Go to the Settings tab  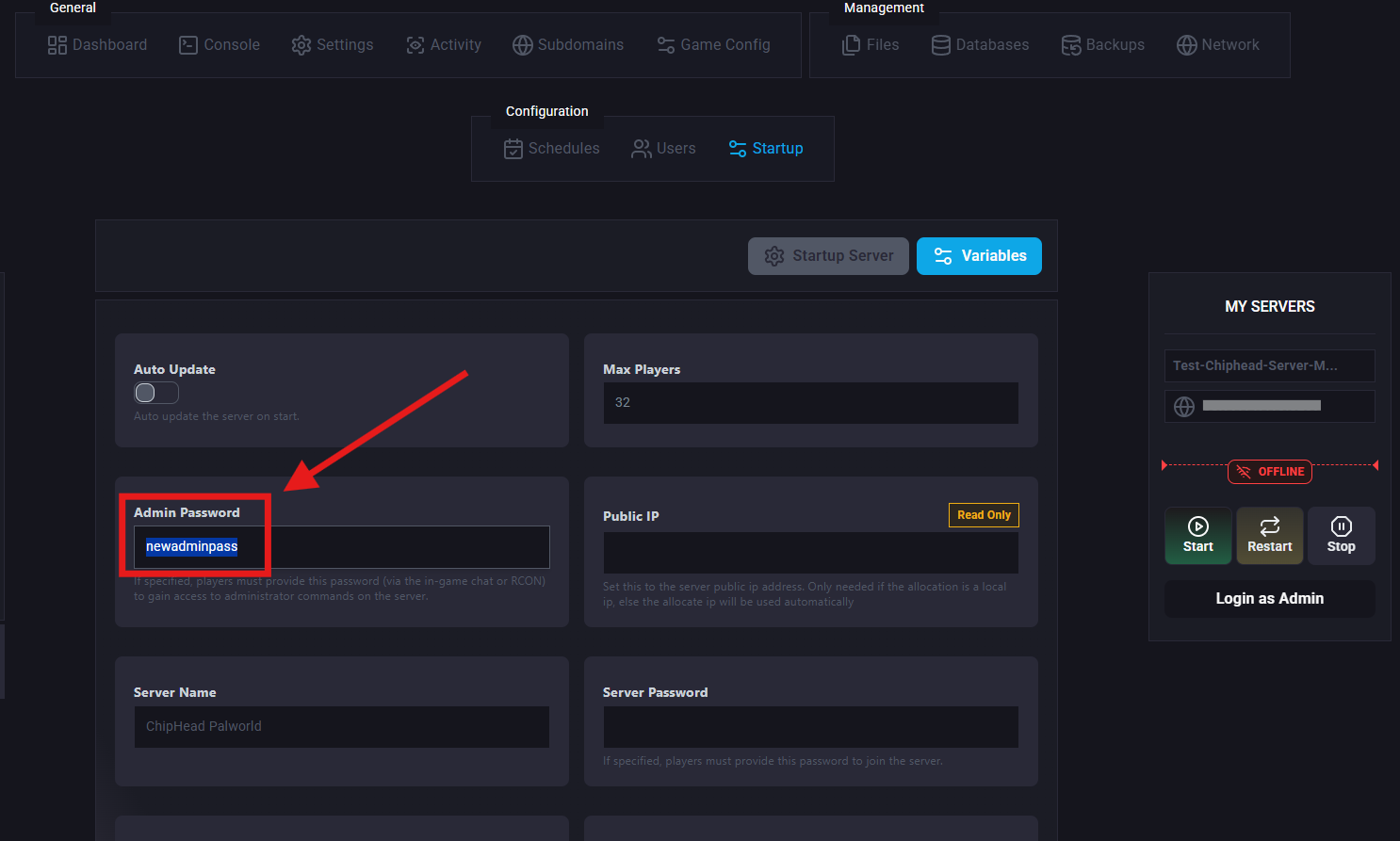(333, 44)
